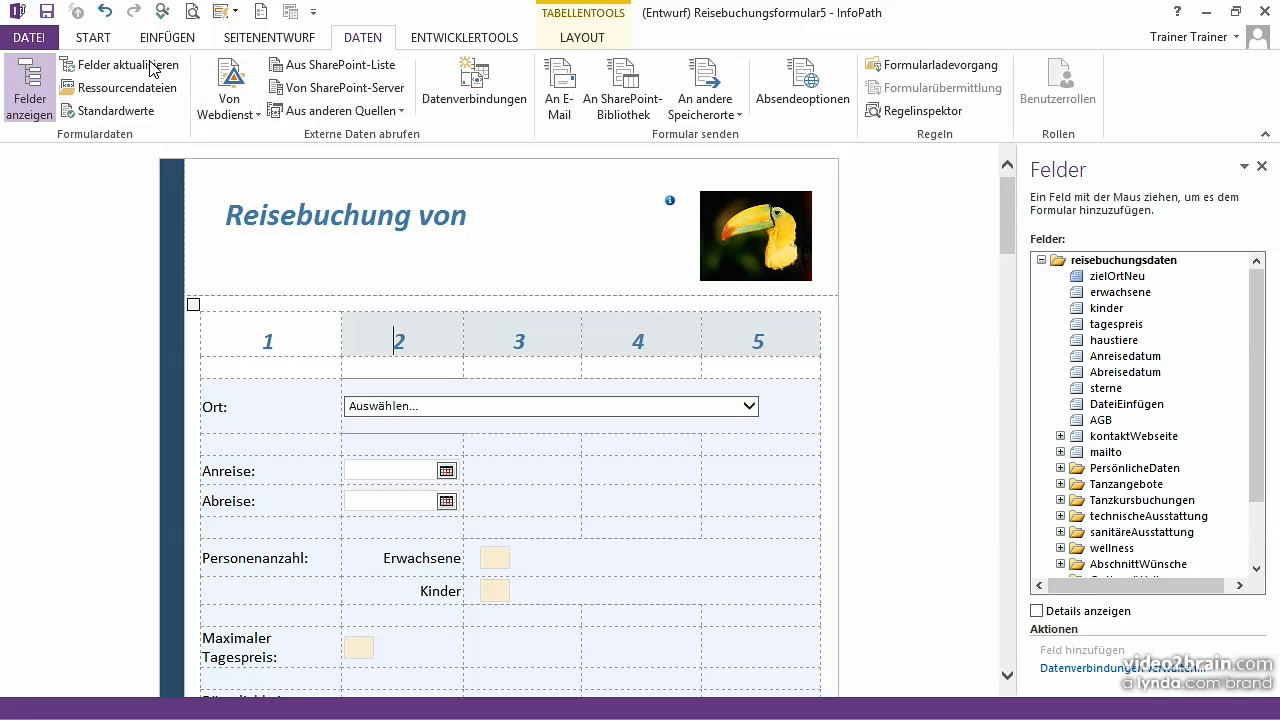
Task: Redo the last action
Action: tap(133, 12)
